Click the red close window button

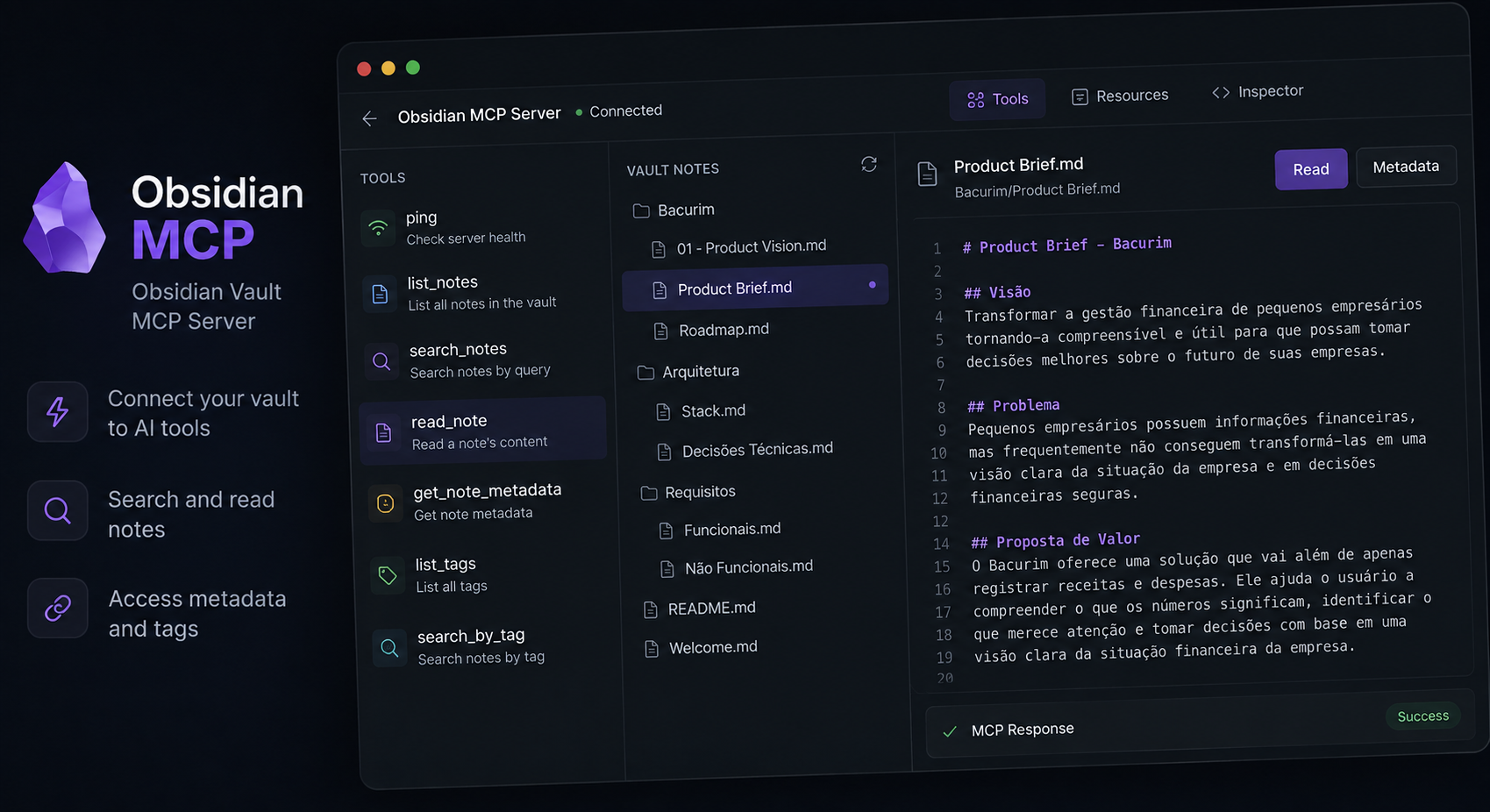click(x=364, y=68)
